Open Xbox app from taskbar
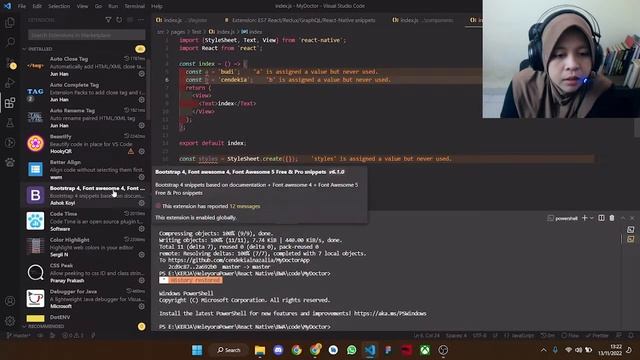This screenshot has width=640, height=360. pyautogui.click(x=425, y=350)
